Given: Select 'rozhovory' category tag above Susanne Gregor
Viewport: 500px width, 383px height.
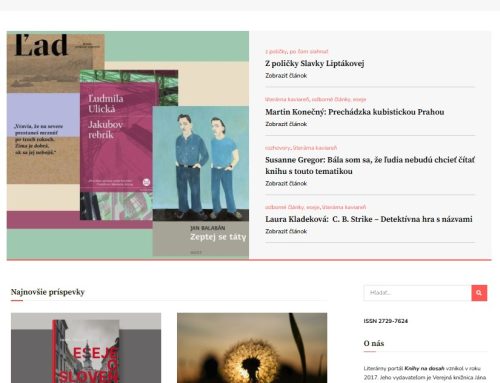Looking at the screenshot, I should 278,148.
